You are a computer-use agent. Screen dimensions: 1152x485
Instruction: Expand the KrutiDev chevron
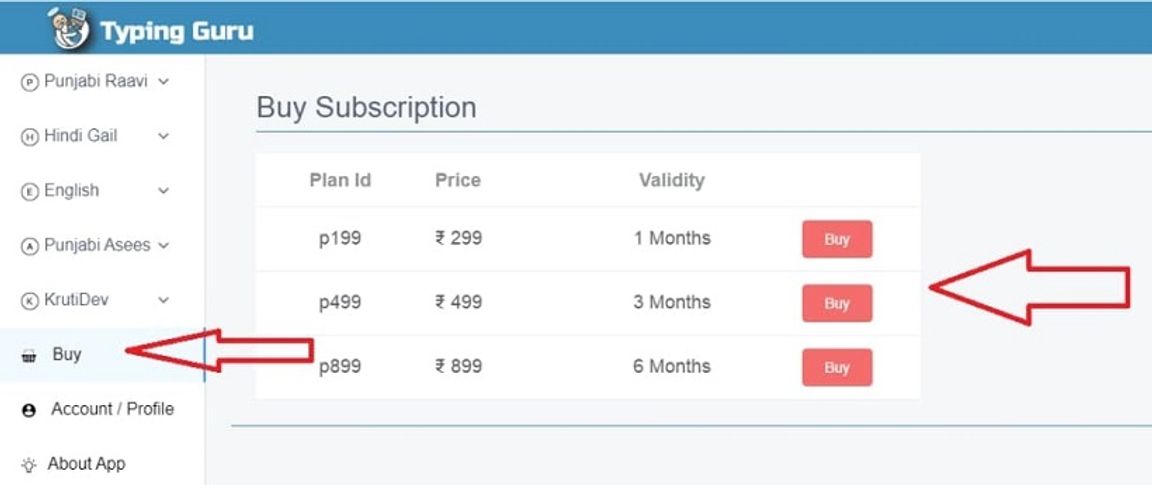164,300
